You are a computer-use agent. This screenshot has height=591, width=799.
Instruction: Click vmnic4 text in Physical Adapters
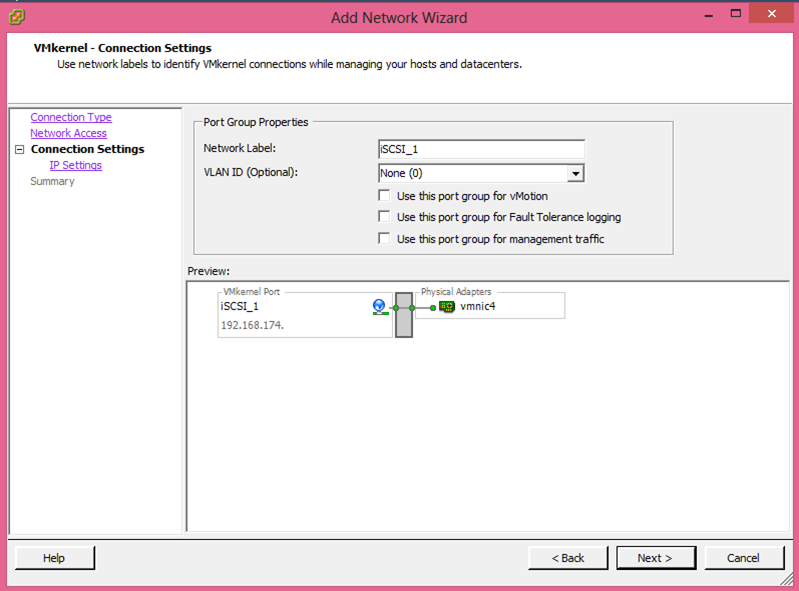coord(477,306)
